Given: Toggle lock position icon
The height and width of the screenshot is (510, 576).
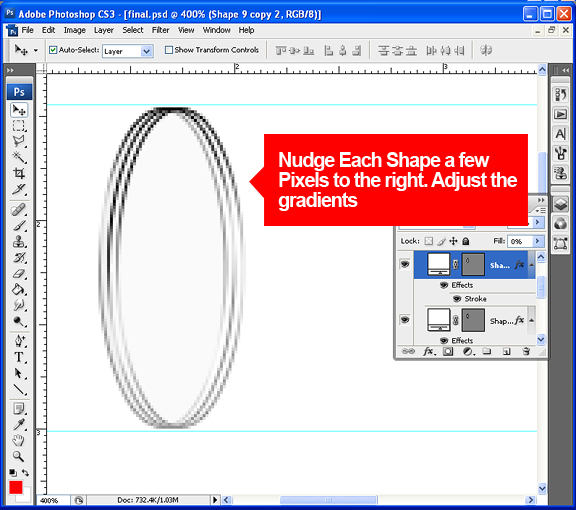Looking at the screenshot, I should point(453,241).
